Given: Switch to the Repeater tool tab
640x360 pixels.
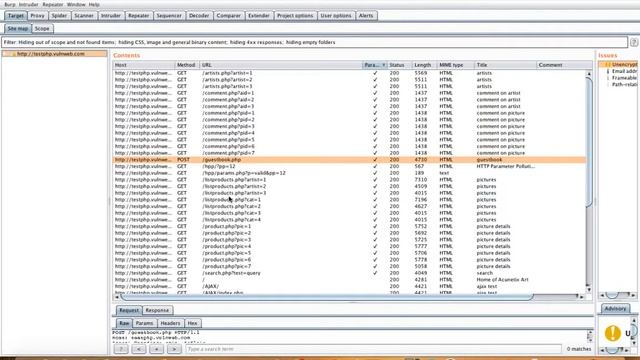Looking at the screenshot, I should pos(138,16).
